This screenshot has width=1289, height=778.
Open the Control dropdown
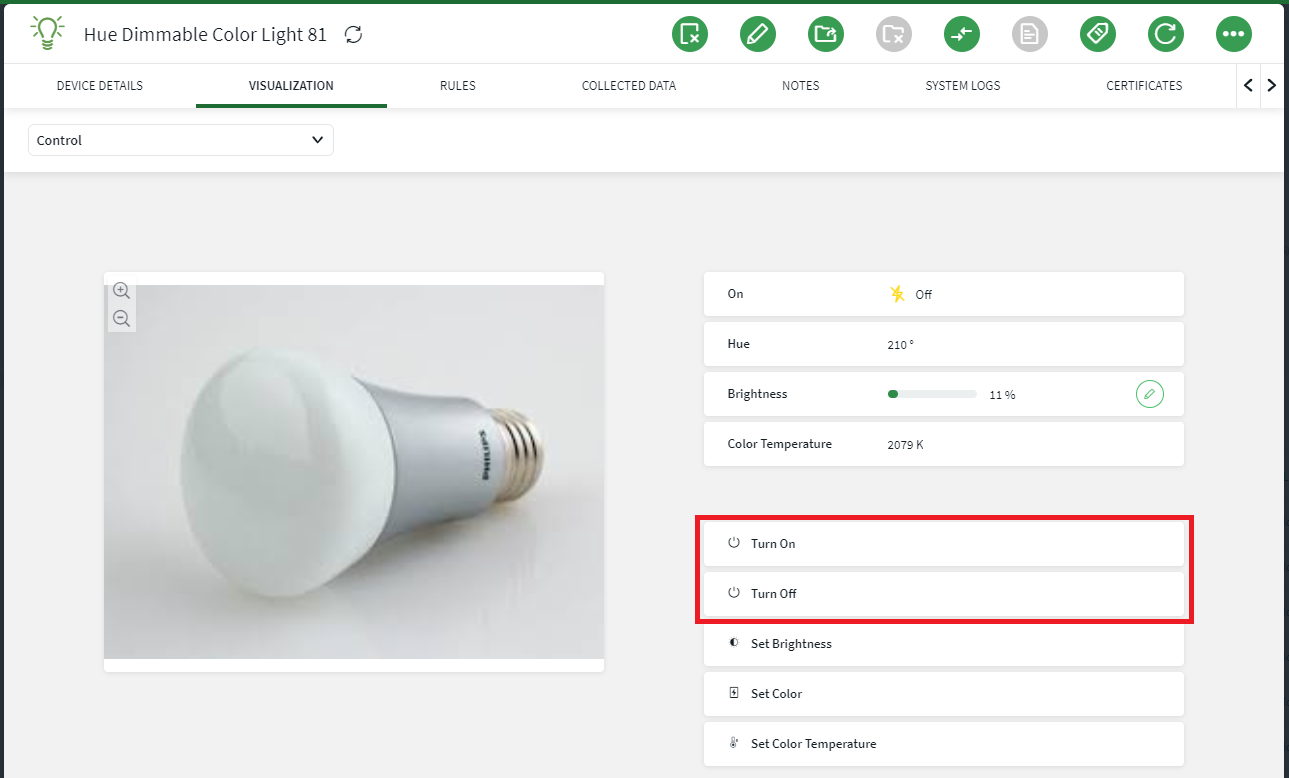coord(181,140)
